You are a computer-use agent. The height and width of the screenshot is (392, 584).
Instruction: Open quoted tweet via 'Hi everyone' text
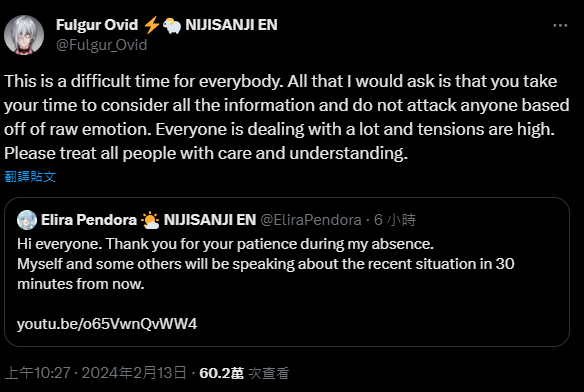click(x=225, y=244)
